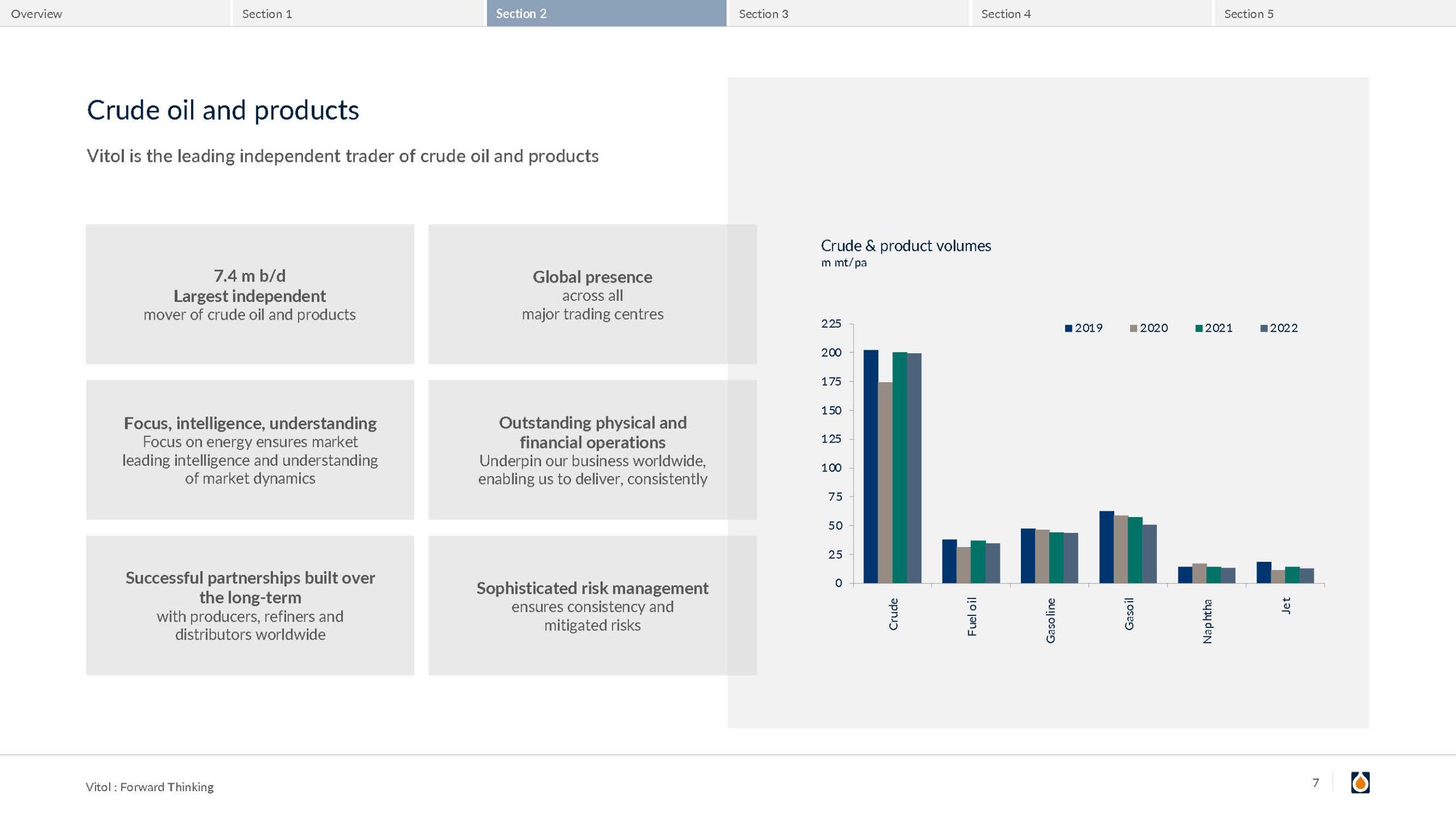Open the Section 4 tab

point(1006,14)
